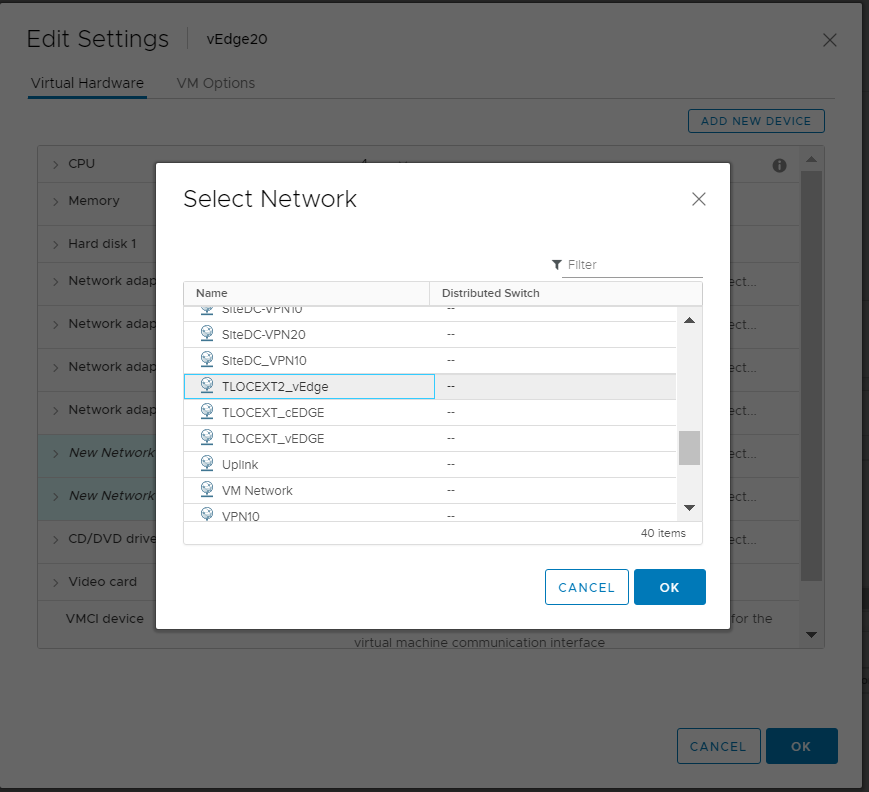The height and width of the screenshot is (792, 869).
Task: Confirm network selection with OK
Action: coord(669,587)
